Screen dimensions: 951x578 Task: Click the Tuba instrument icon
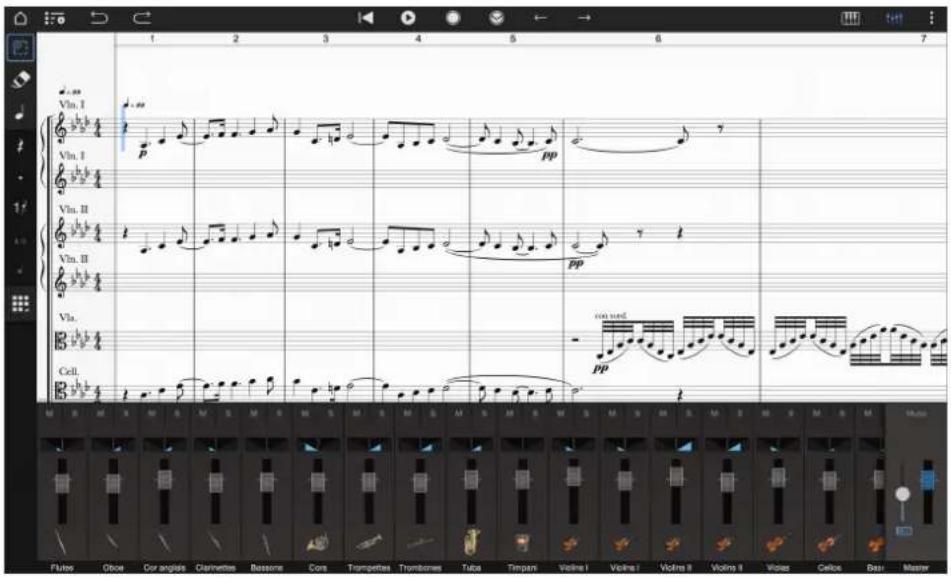click(x=471, y=542)
